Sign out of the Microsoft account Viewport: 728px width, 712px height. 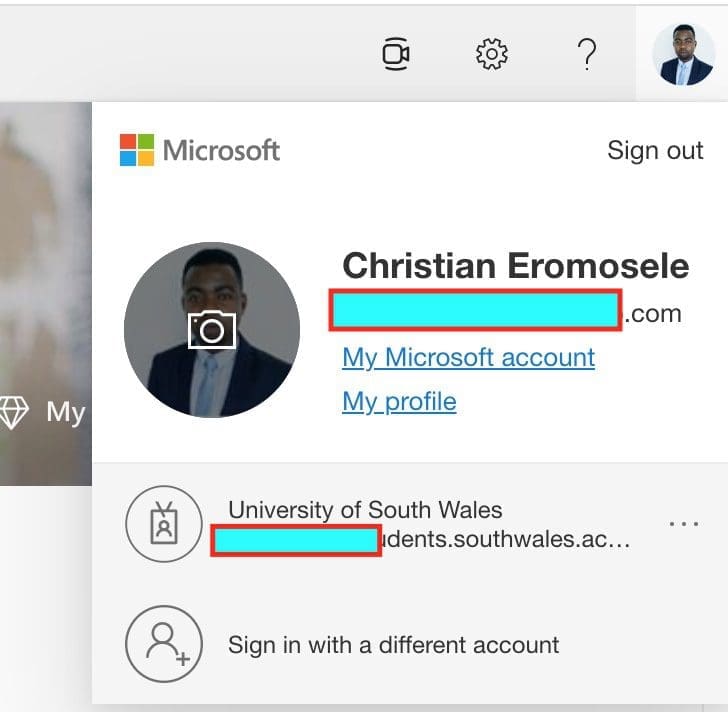point(655,151)
